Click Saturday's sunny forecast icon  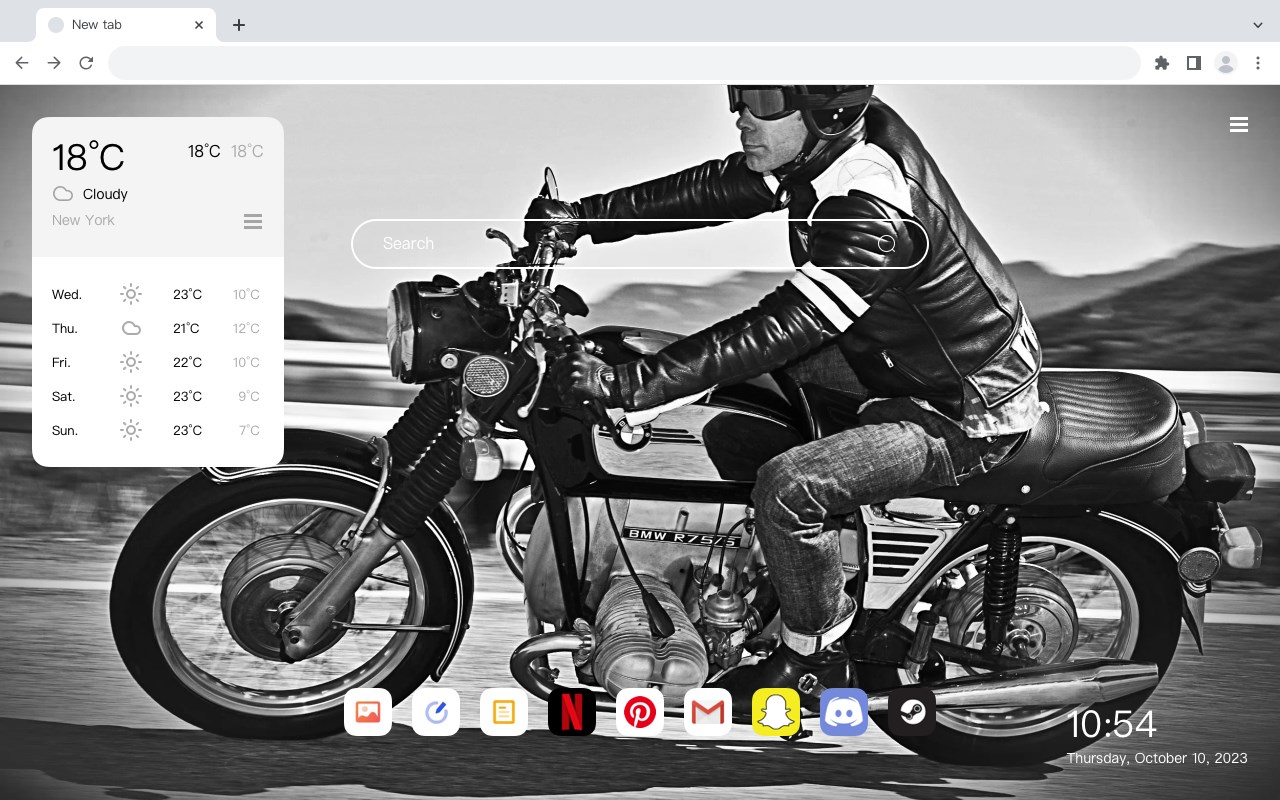[x=131, y=396]
